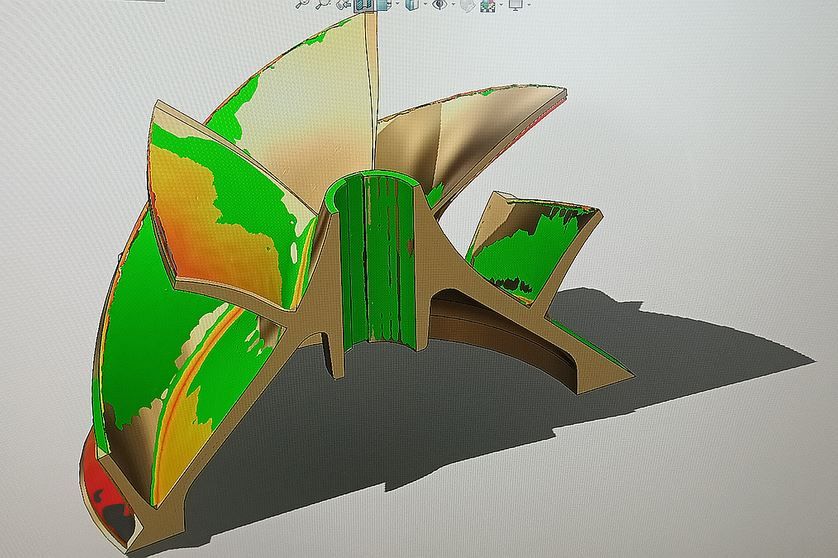Open the View Orientation cube icon
This screenshot has width=838, height=558.
[x=384, y=4]
